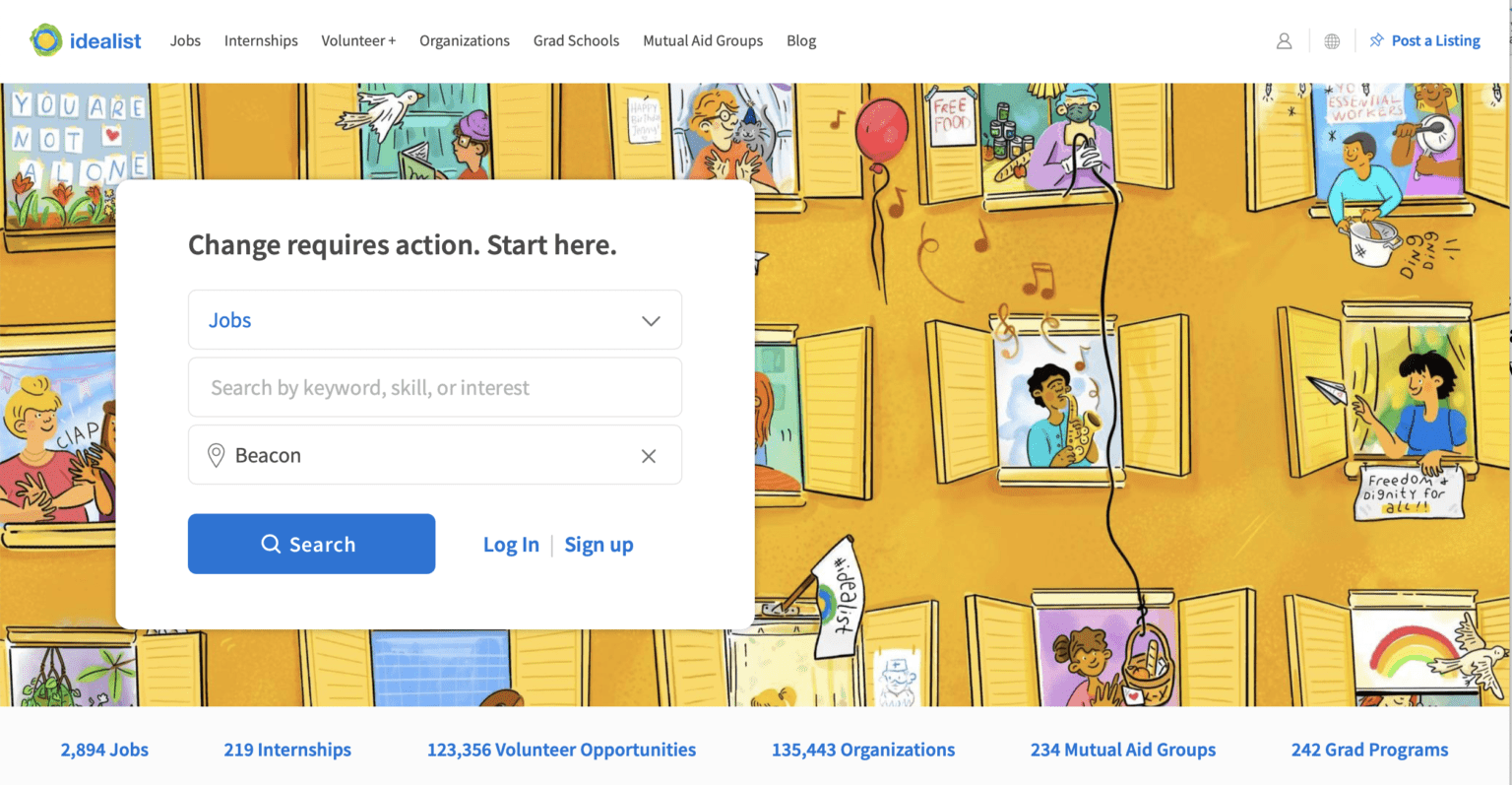1512x785 pixels.
Task: Click the location pin in the Beacon field
Action: pos(217,455)
